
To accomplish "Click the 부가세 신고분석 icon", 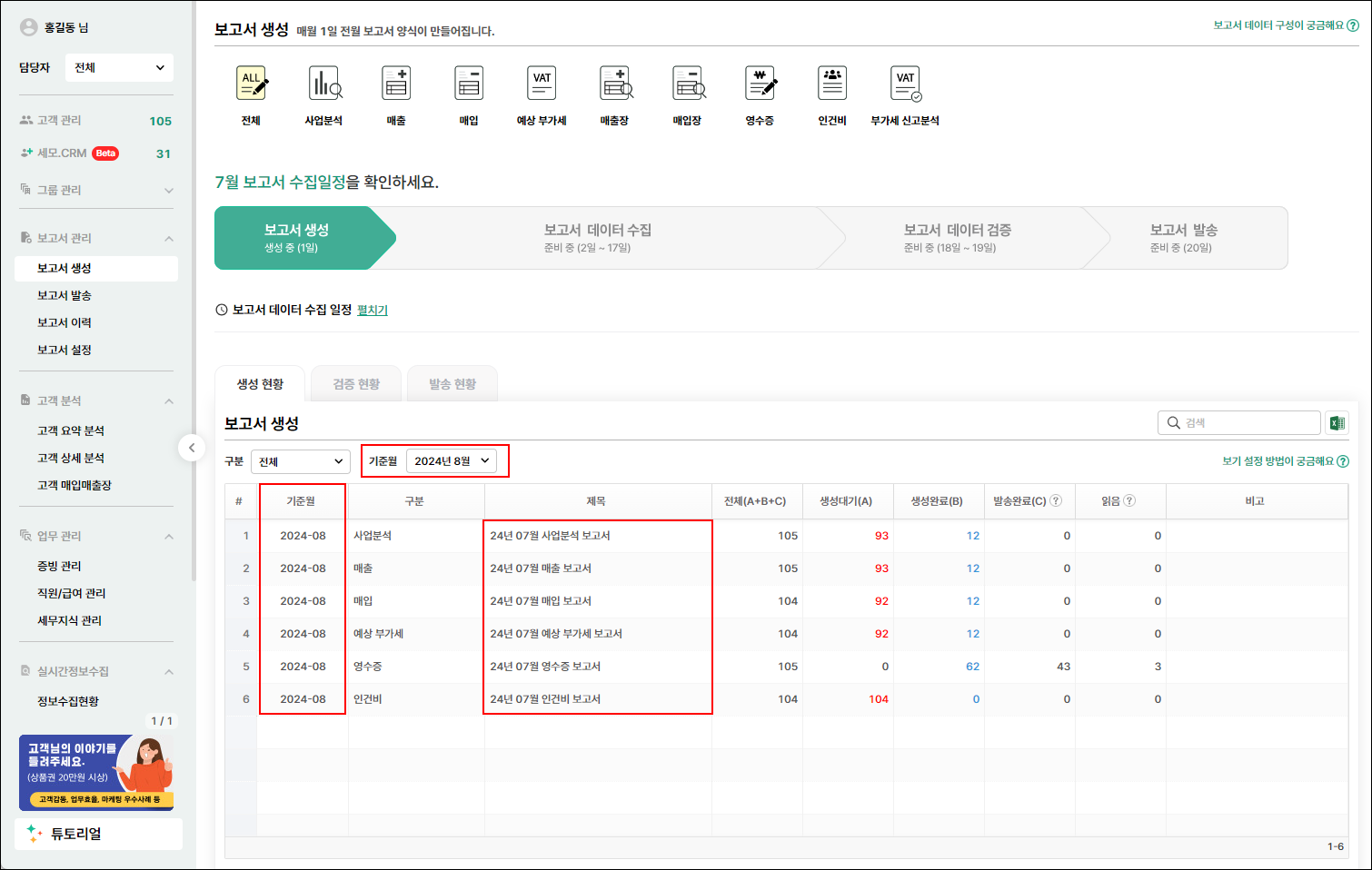I will pyautogui.click(x=905, y=84).
